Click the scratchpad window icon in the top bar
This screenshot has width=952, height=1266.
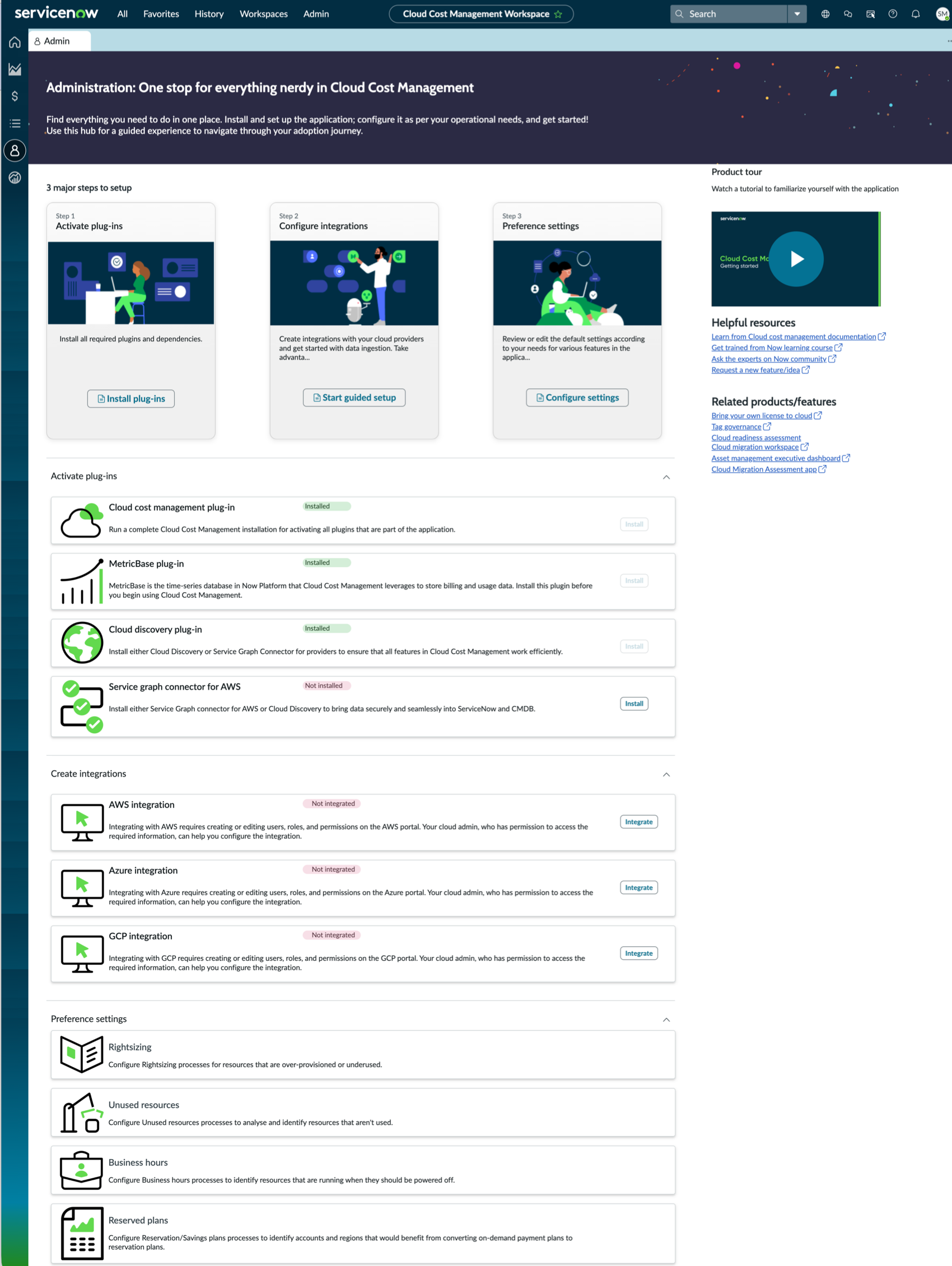pos(870,14)
